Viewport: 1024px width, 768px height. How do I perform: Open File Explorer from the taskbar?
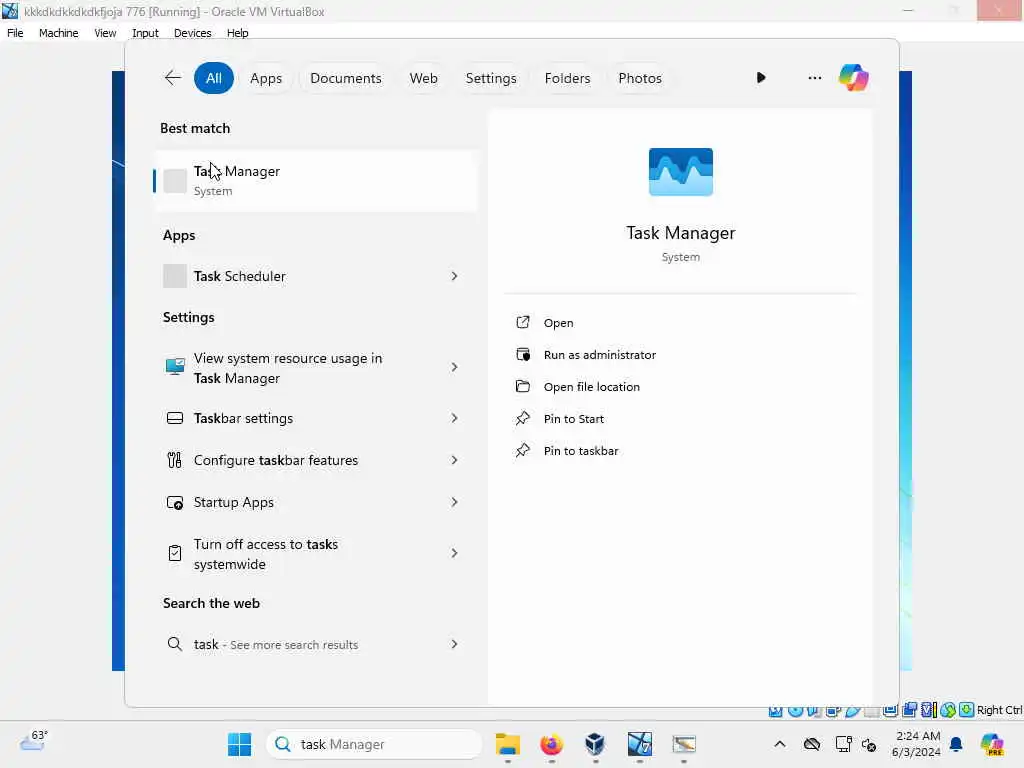point(507,744)
